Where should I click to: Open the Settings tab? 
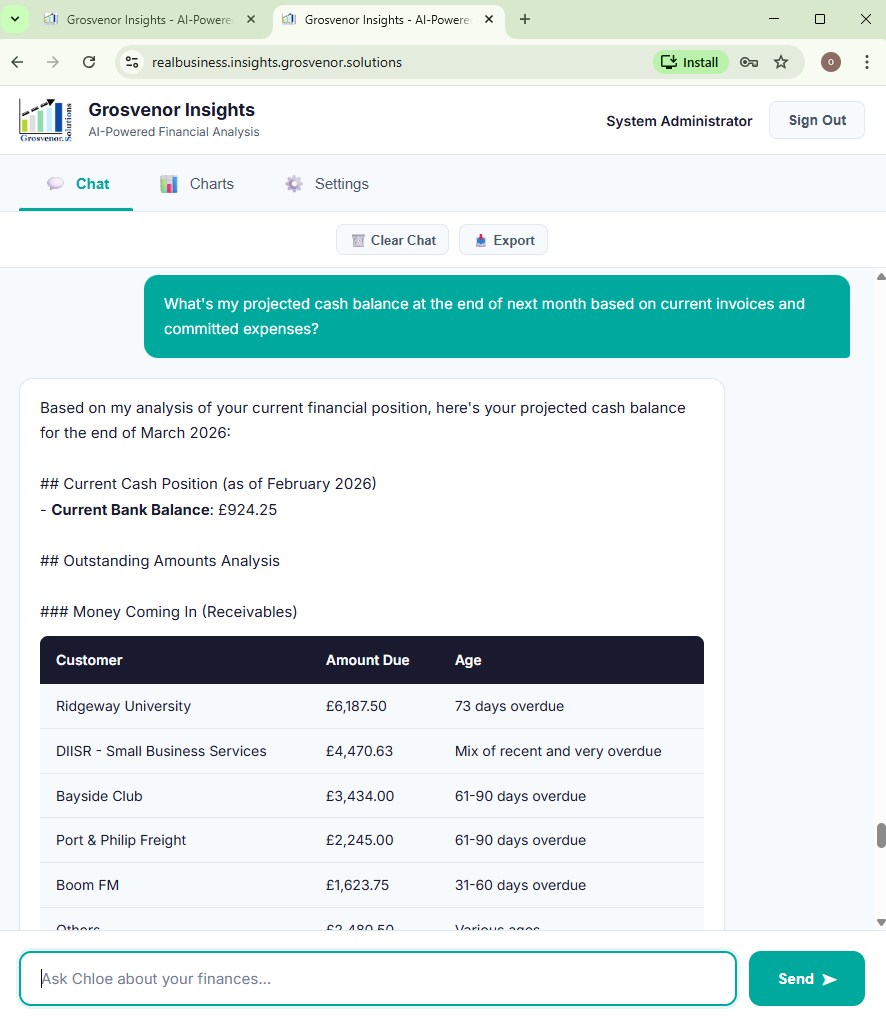(x=327, y=184)
